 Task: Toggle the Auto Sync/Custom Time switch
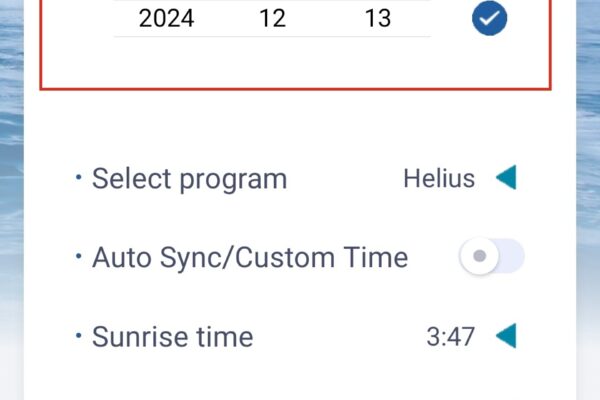pyautogui.click(x=492, y=256)
